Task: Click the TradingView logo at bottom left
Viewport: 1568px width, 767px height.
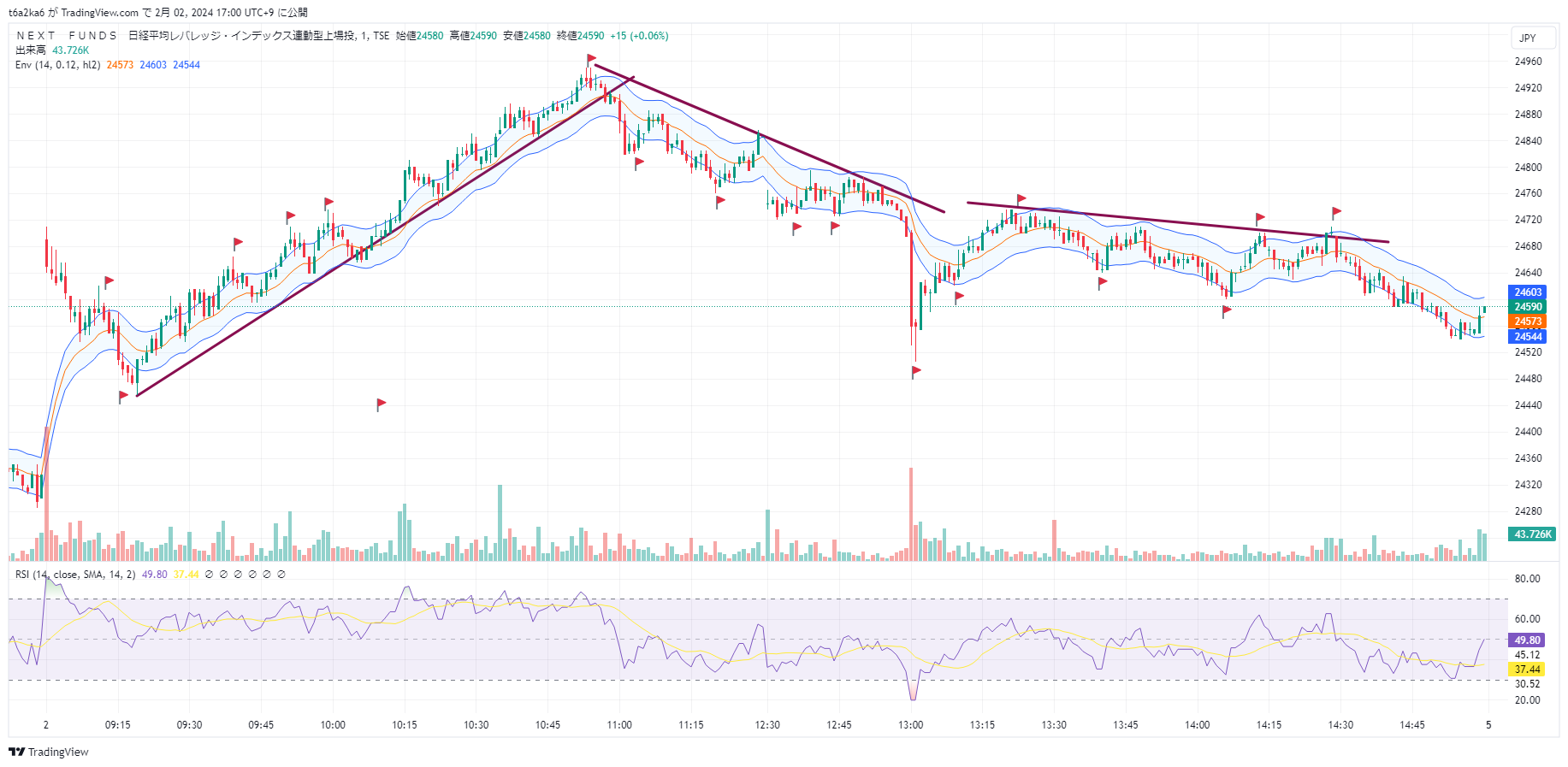Action: tap(49, 752)
